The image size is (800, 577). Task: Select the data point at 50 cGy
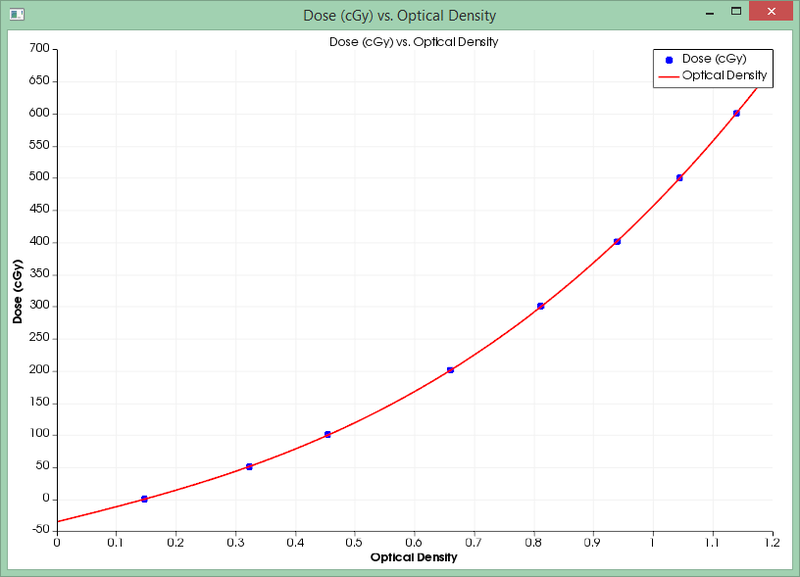tap(249, 466)
